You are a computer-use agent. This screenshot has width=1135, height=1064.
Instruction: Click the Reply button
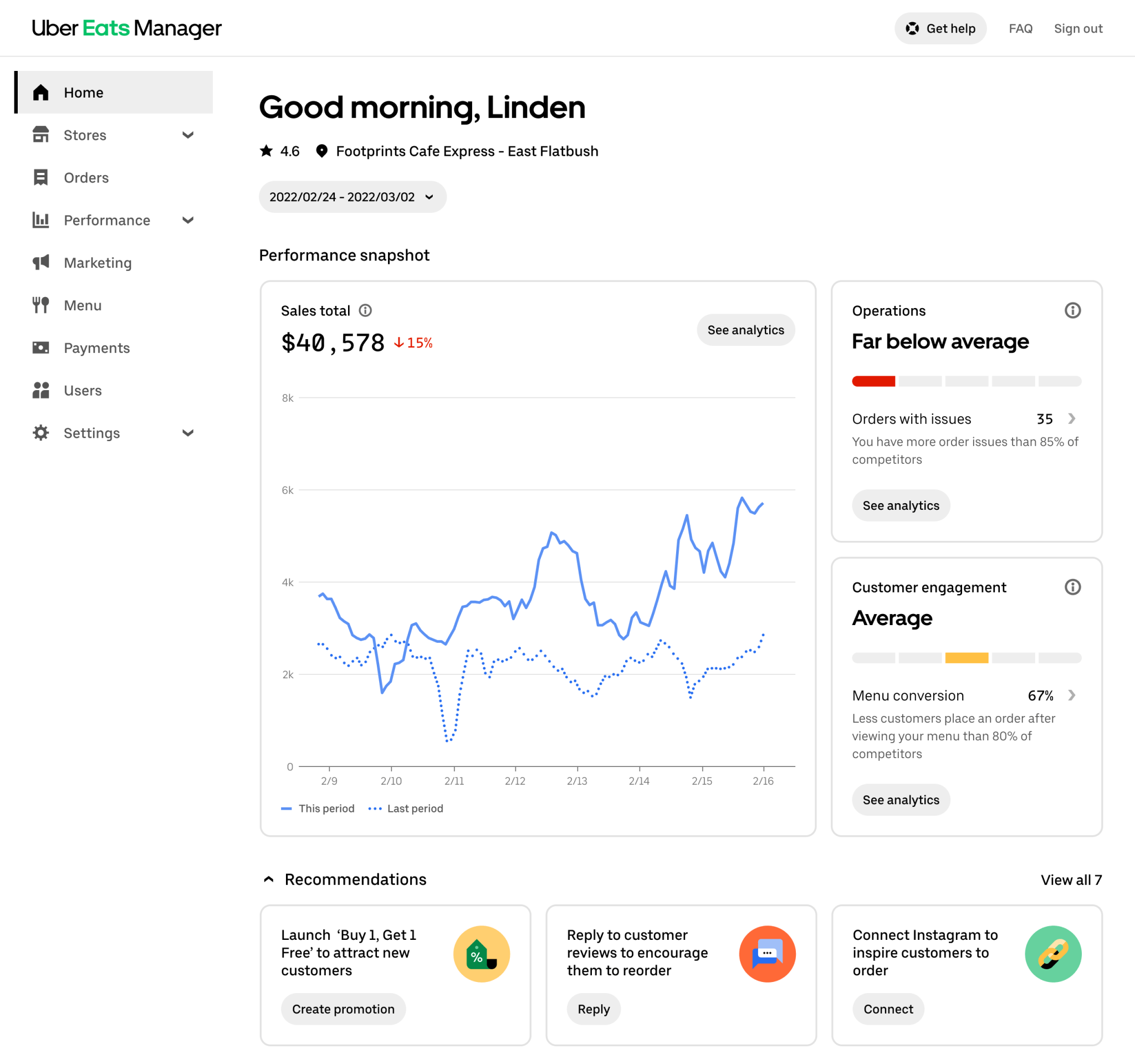point(594,1009)
